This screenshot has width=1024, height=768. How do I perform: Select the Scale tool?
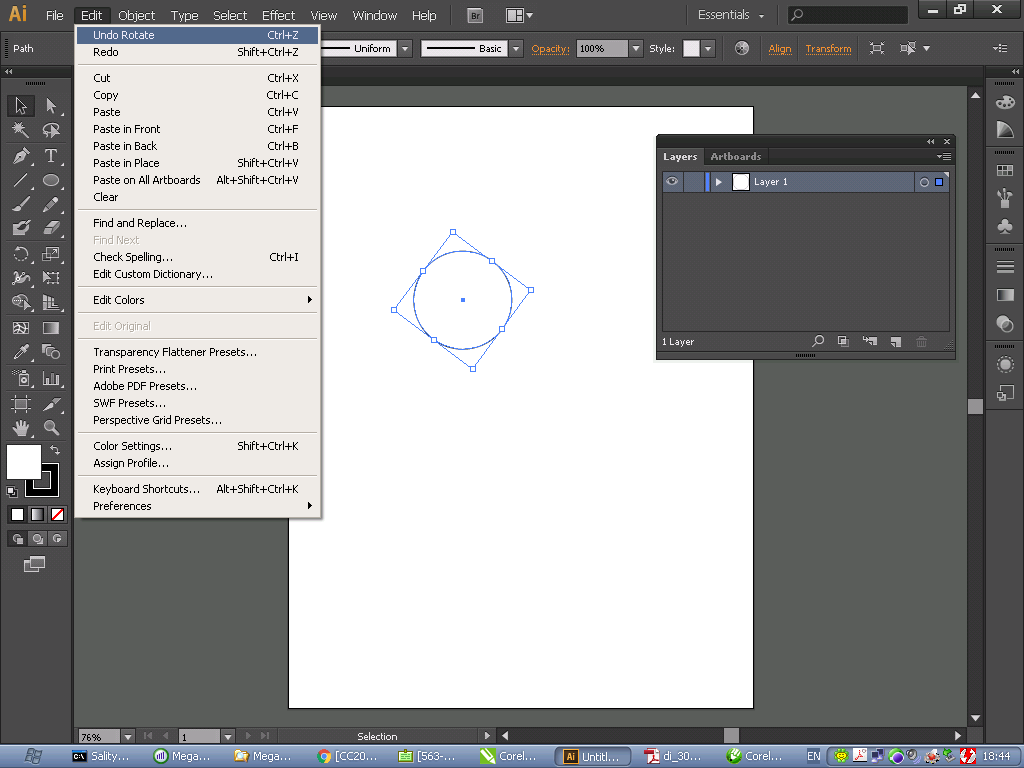(51, 254)
